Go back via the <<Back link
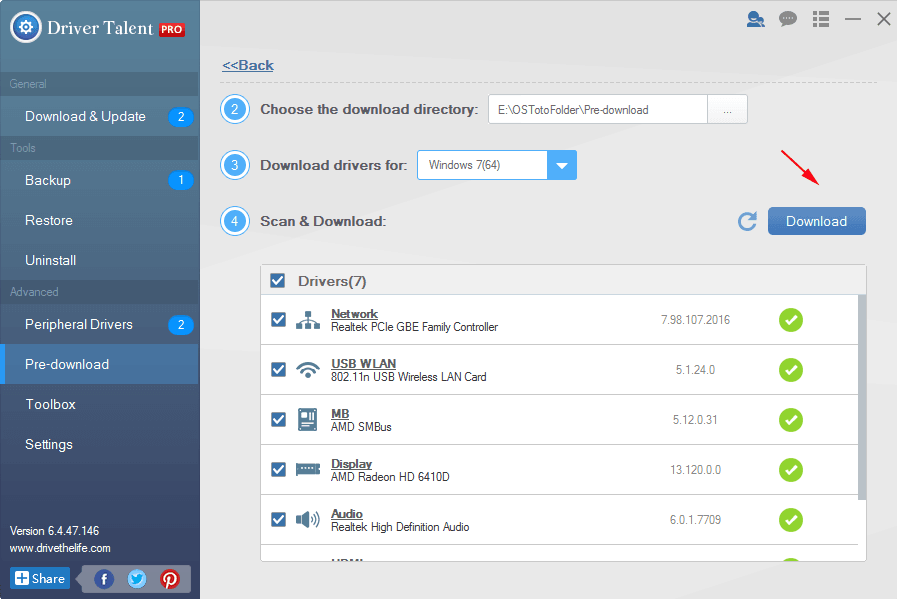This screenshot has height=599, width=897. click(x=248, y=65)
